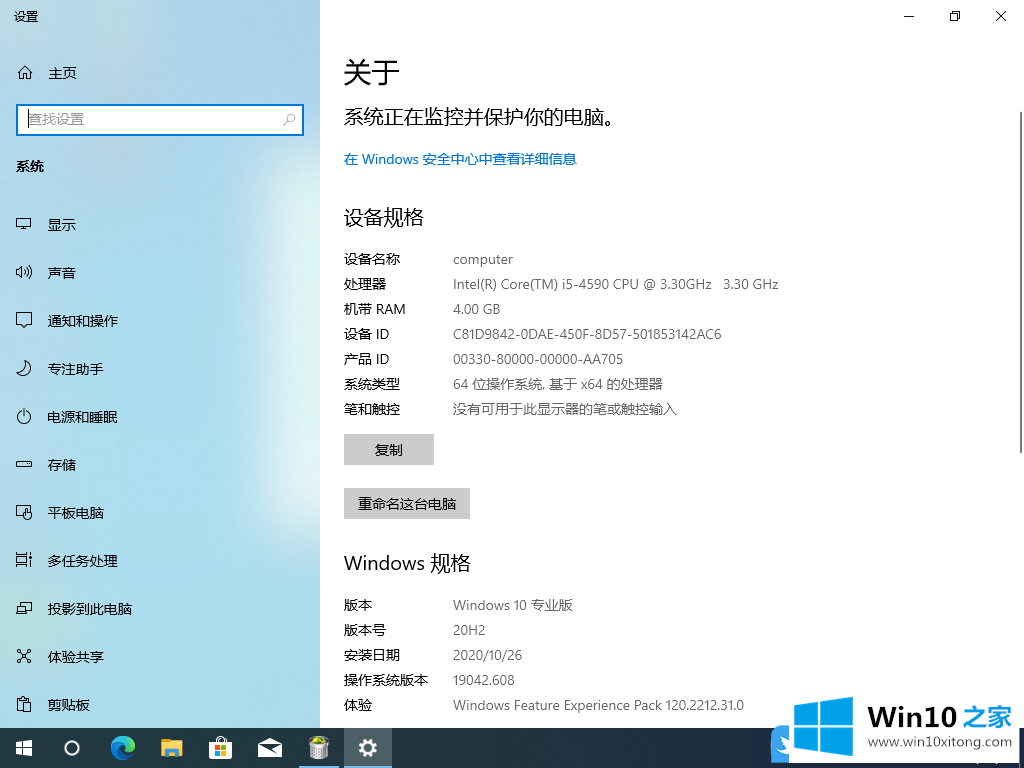Click the version value Windows 10 专业版
The width and height of the screenshot is (1024, 768).
(513, 605)
